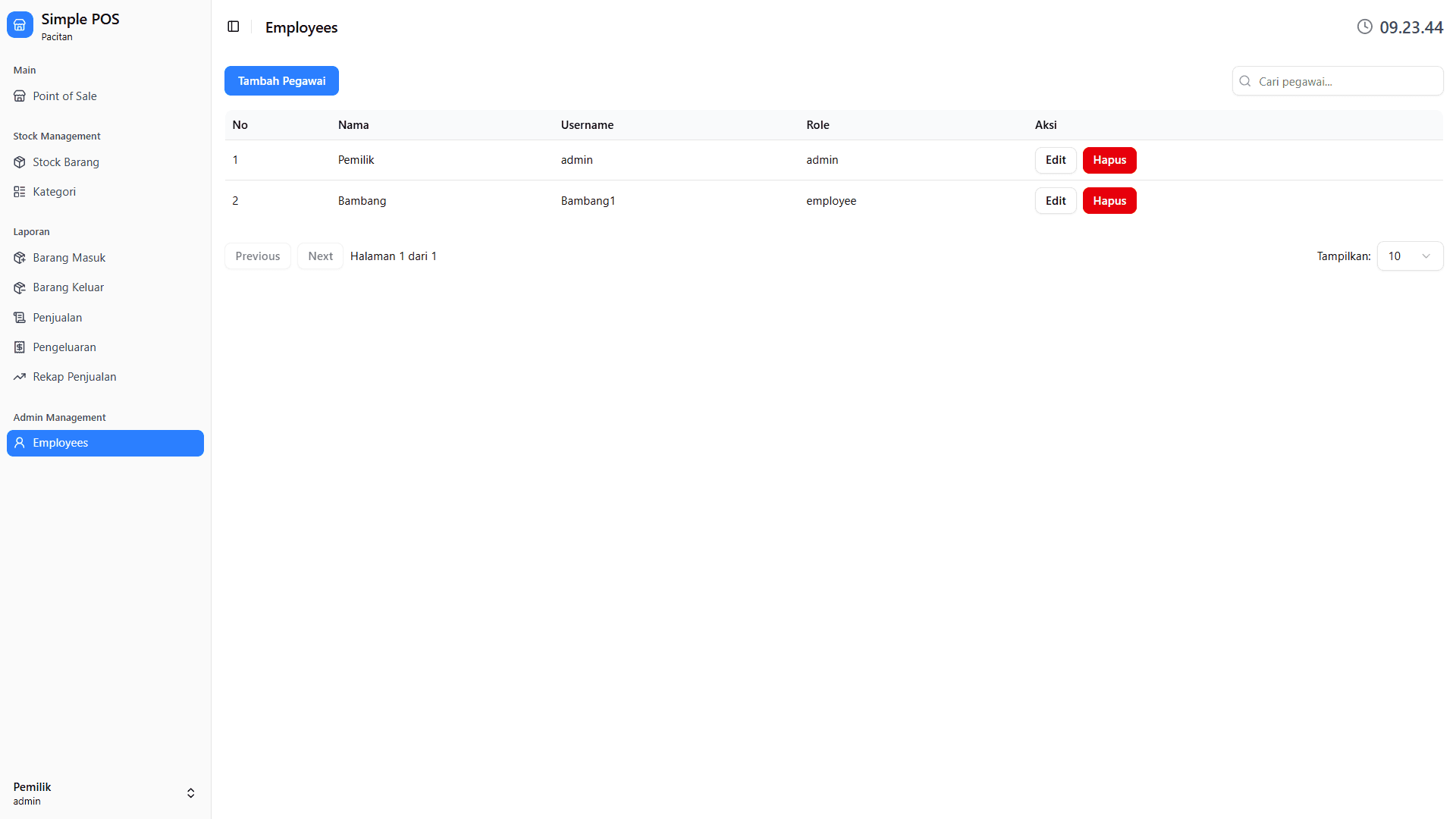Viewport: 1456px width, 819px height.
Task: Click the Point of Sale store icon
Action: pyautogui.click(x=20, y=96)
